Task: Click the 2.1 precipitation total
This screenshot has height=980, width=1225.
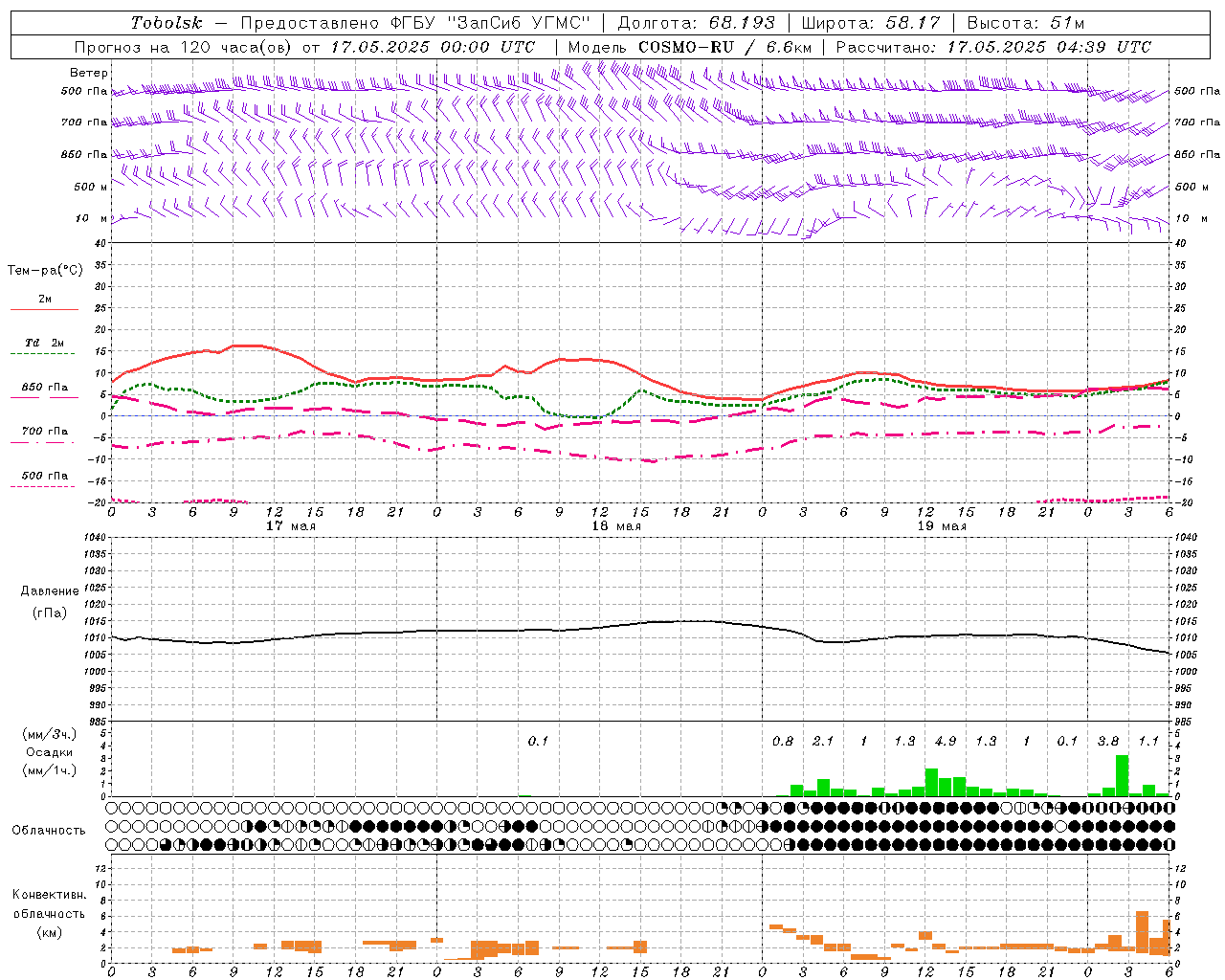Action: 823,741
